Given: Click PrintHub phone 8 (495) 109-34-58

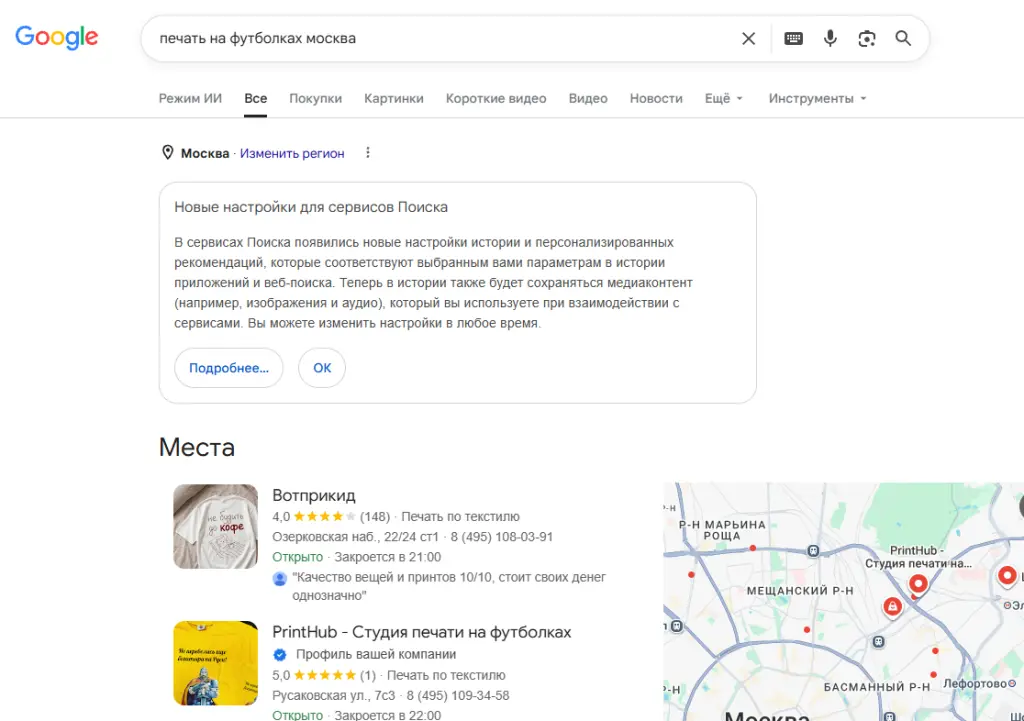Looking at the screenshot, I should (458, 696).
